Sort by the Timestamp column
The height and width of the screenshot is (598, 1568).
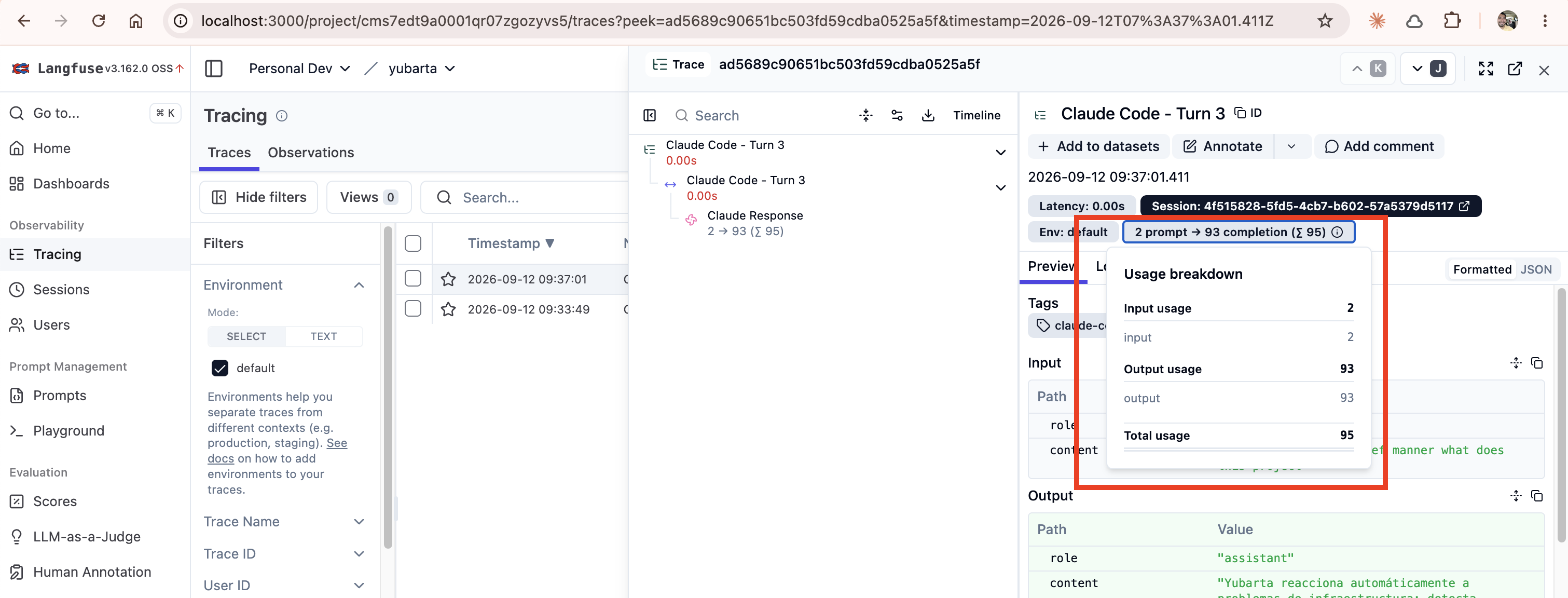(x=511, y=243)
